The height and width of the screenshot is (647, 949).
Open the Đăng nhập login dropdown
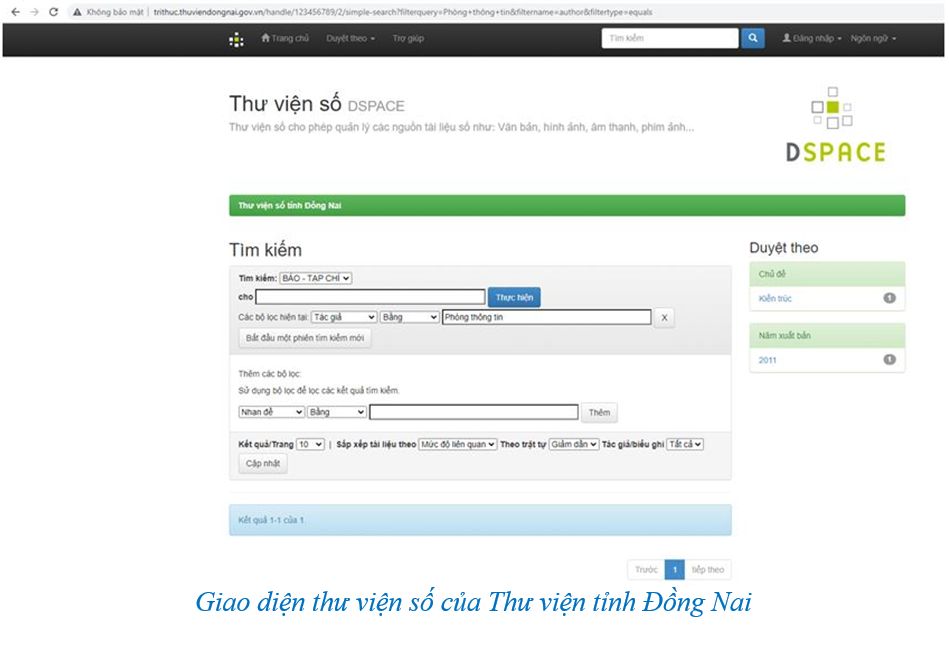pyautogui.click(x=811, y=38)
